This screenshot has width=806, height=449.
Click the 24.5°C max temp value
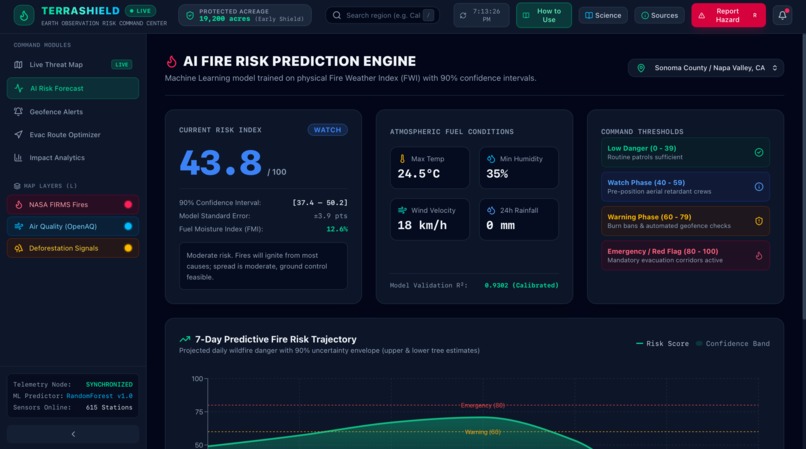418,174
